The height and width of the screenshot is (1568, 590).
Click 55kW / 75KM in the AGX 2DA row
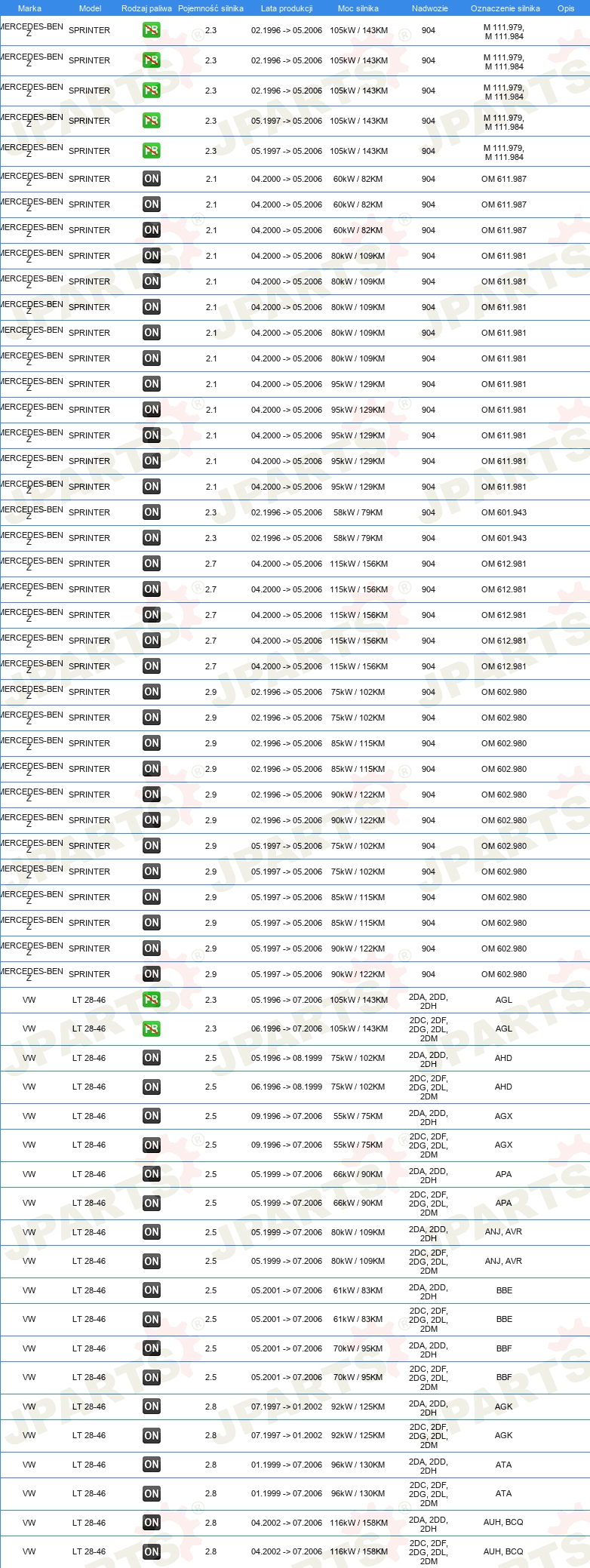(358, 1116)
